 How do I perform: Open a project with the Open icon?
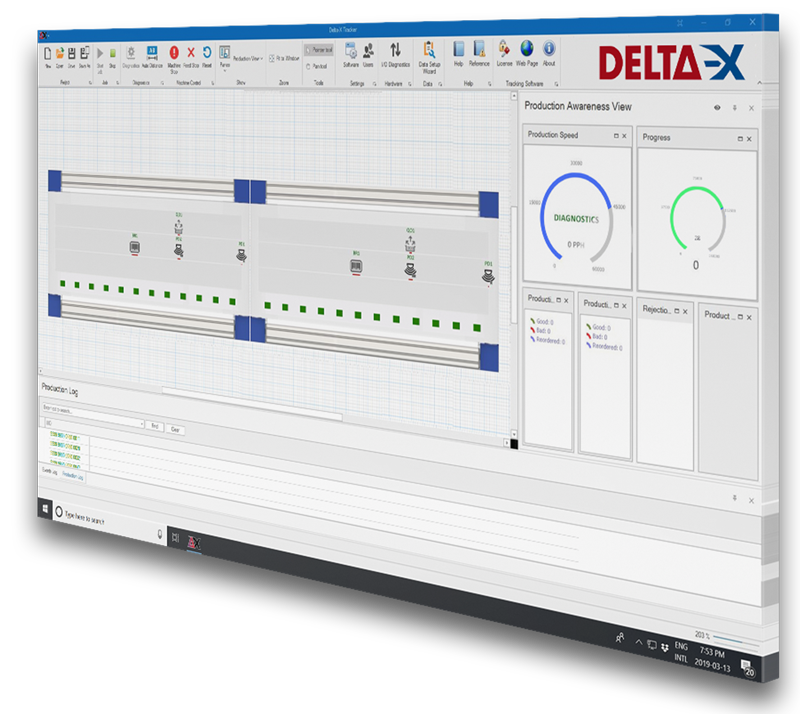point(60,53)
